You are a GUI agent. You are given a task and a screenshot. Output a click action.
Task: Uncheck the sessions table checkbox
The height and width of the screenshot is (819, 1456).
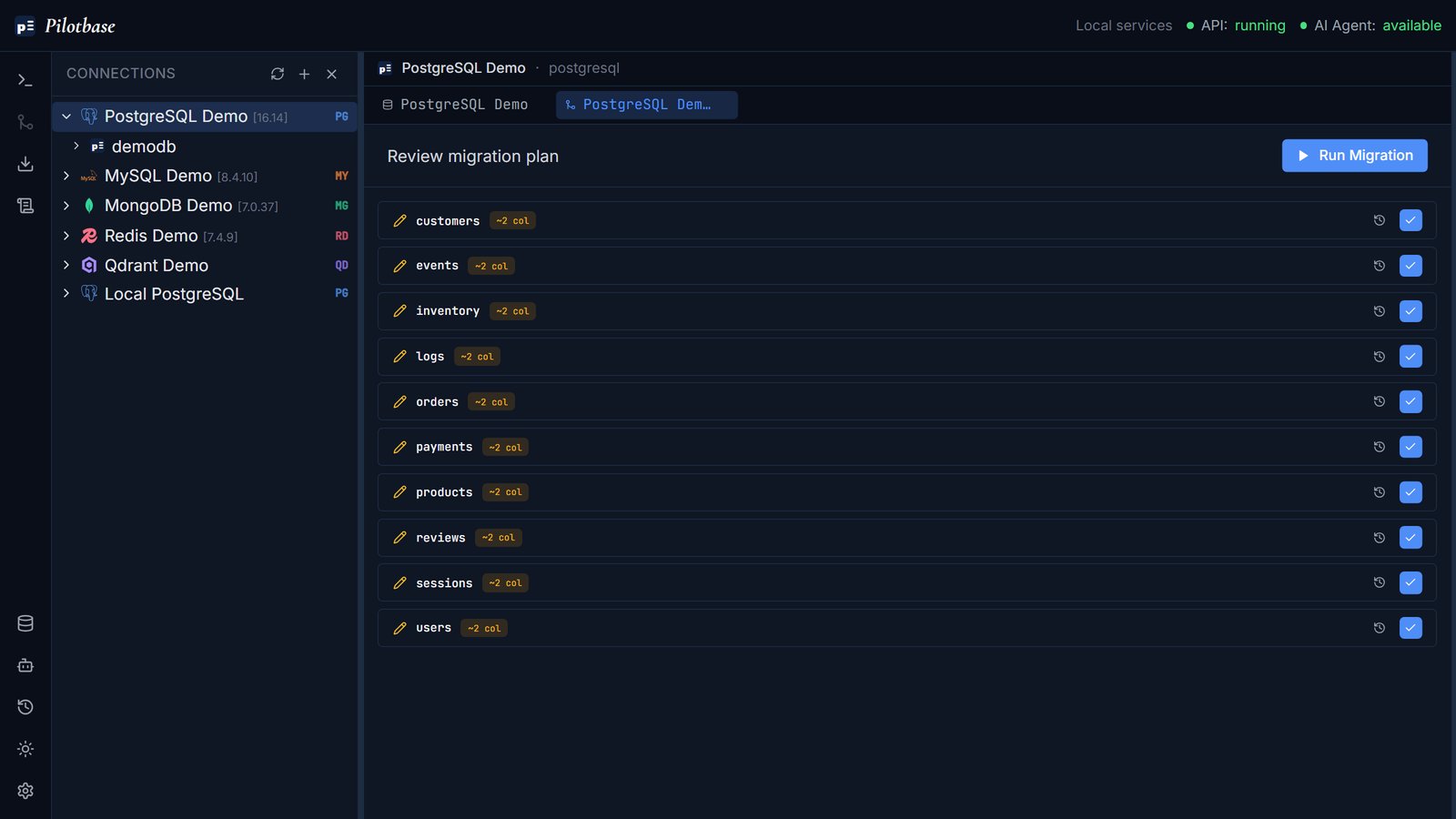[1410, 582]
